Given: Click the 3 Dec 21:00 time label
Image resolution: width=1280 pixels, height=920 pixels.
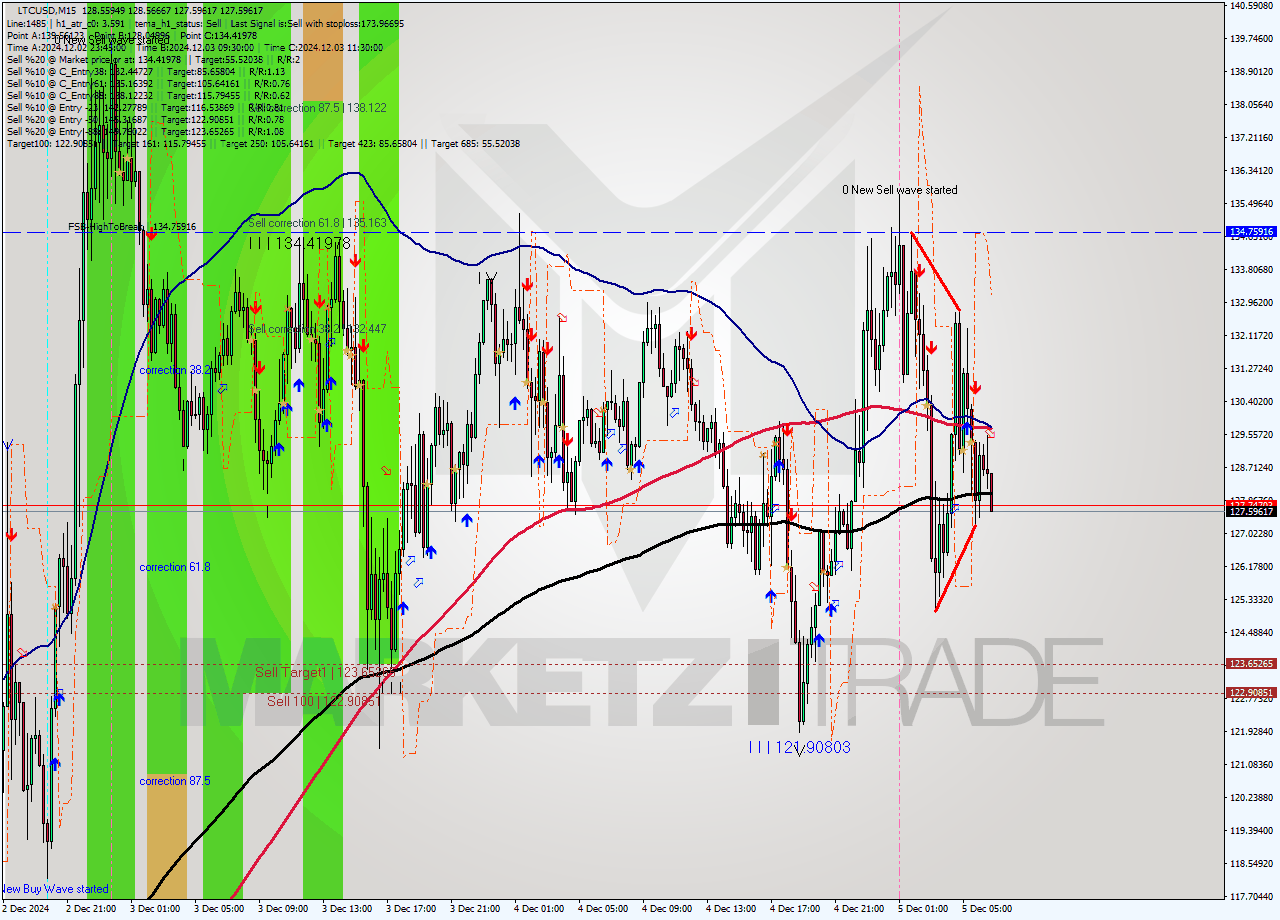Looking at the screenshot, I should coord(476,909).
